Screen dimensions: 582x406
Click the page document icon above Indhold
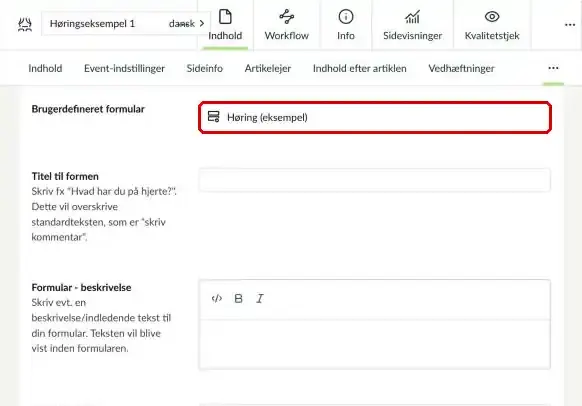(225, 17)
